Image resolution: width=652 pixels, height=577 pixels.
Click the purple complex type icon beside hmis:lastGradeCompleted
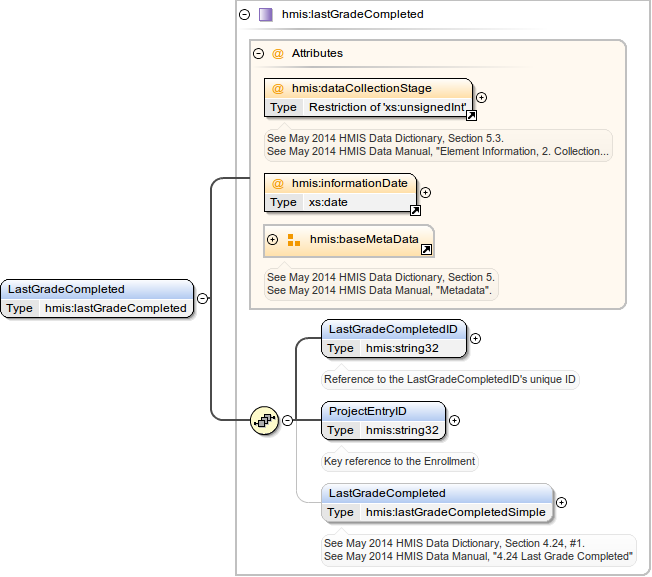265,15
